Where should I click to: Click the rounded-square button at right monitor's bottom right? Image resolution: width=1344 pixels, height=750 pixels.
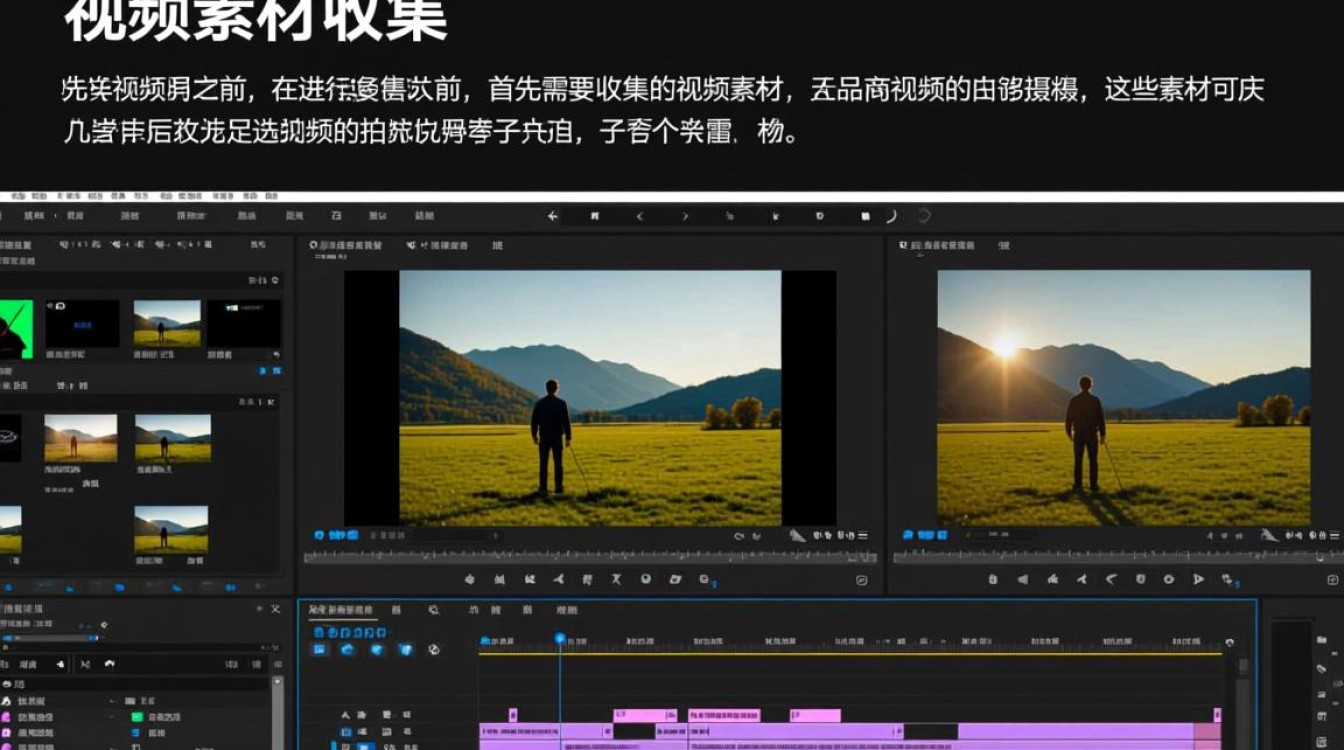(1332, 580)
